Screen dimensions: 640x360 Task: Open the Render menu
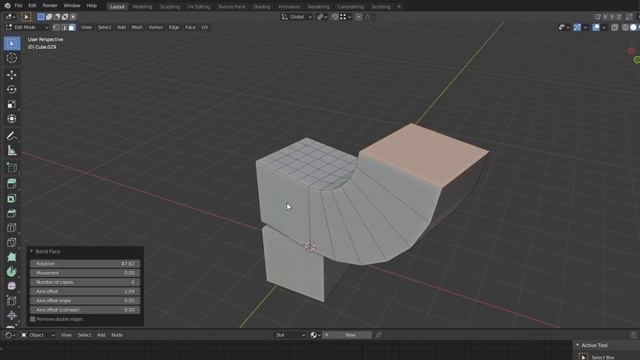click(x=50, y=6)
